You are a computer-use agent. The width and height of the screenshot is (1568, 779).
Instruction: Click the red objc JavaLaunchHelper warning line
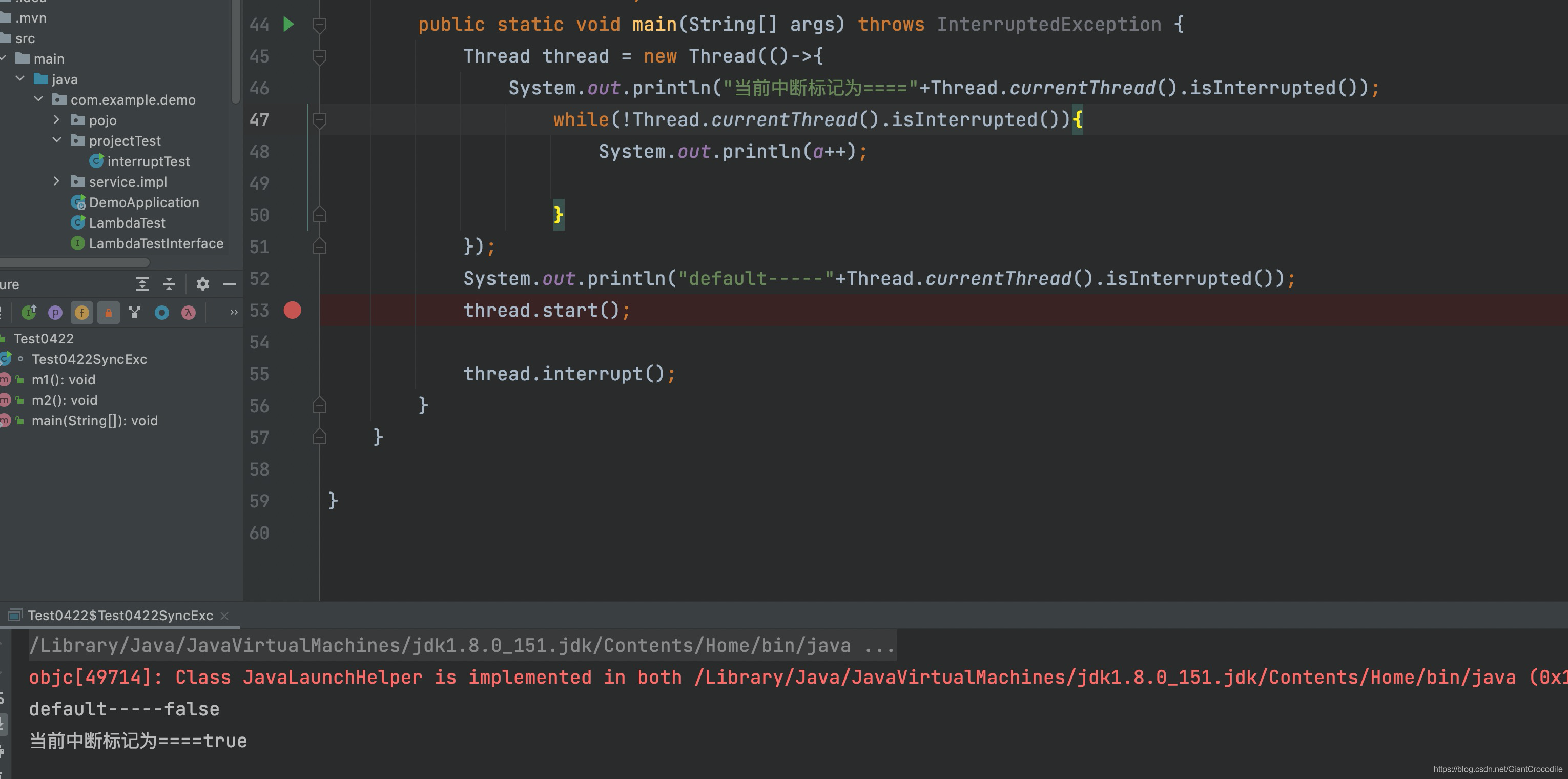point(798,678)
